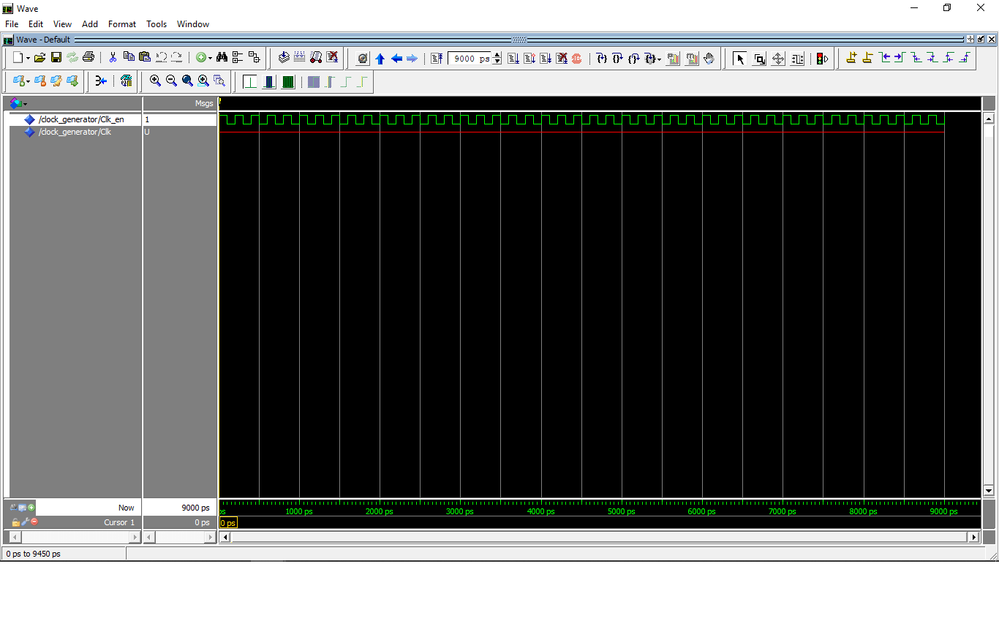Click the blue up arrow icon
The height and width of the screenshot is (635, 999).
380,58
